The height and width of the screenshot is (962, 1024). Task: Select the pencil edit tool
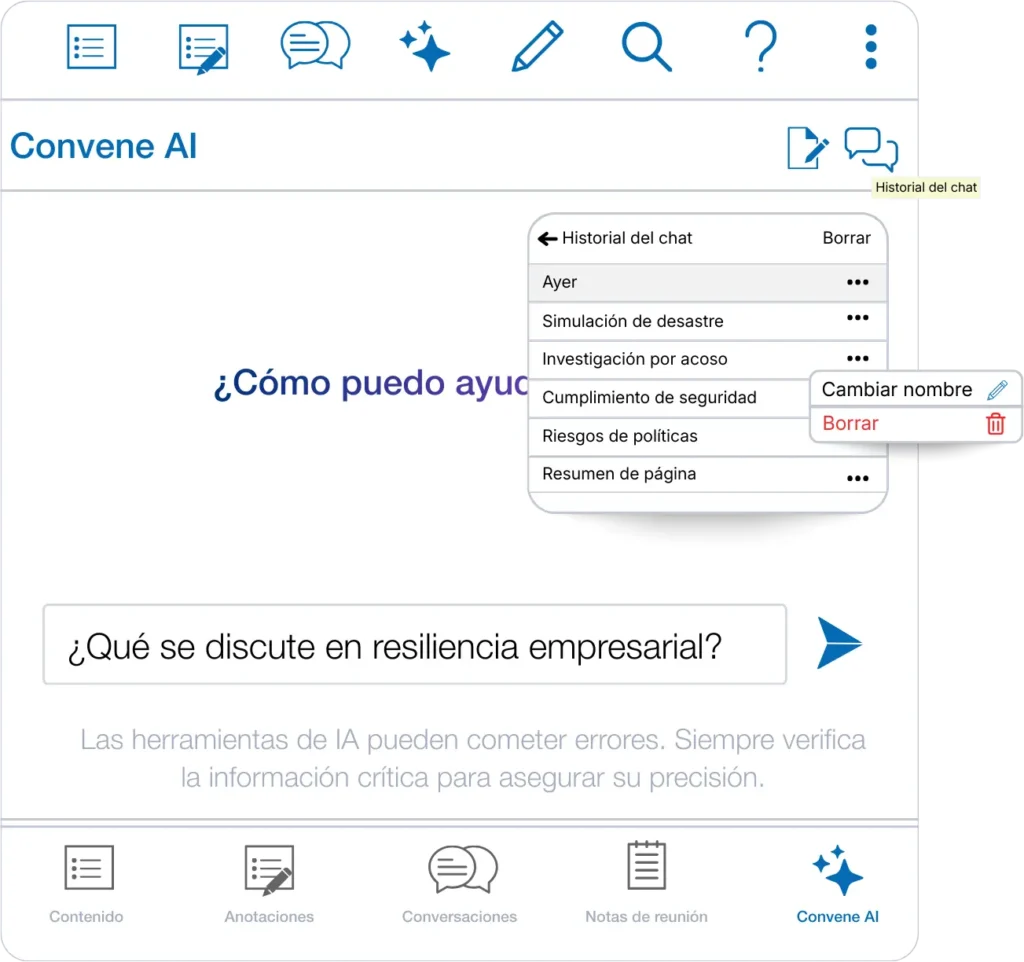(537, 46)
